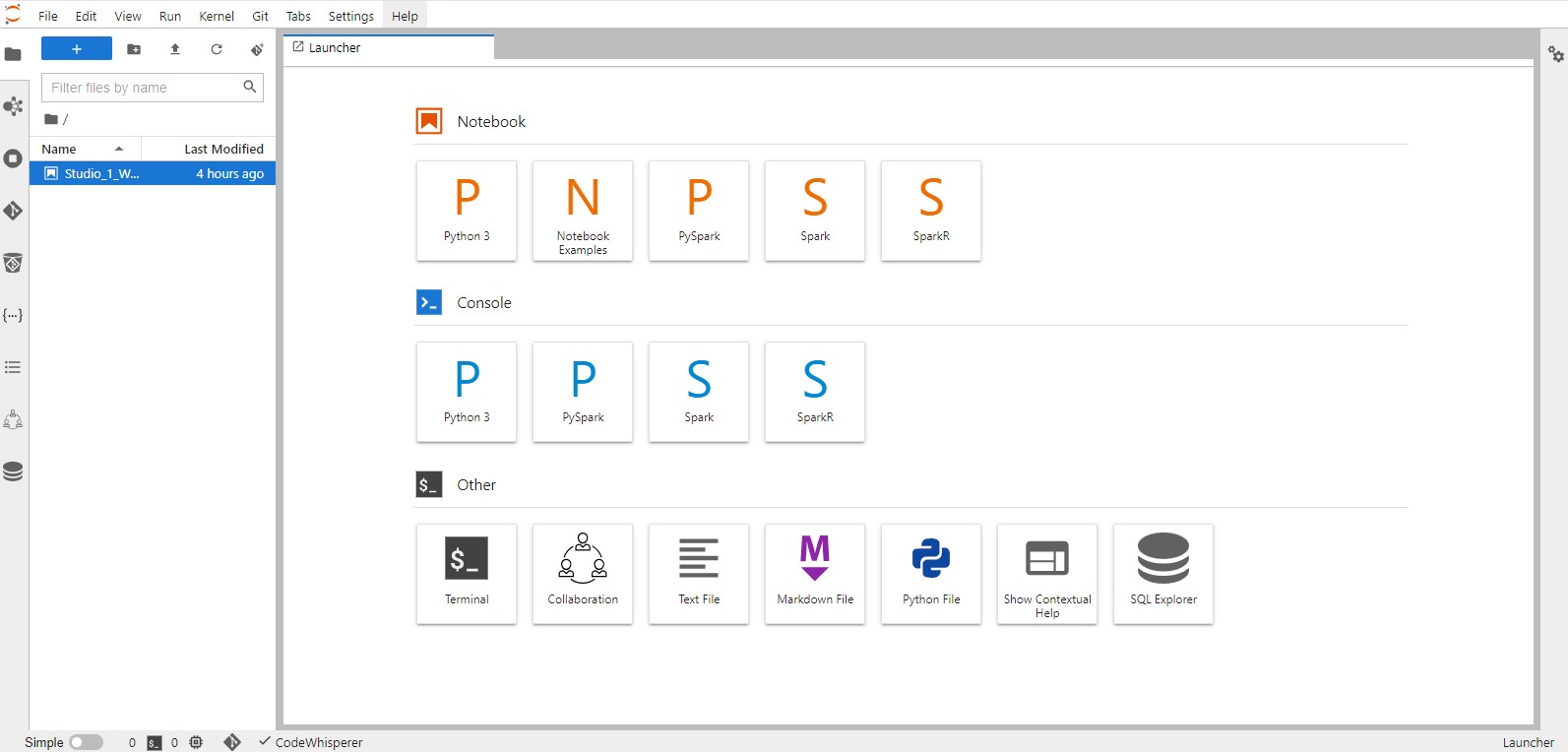Open the View menu
The image size is (1568, 752).
coord(128,16)
